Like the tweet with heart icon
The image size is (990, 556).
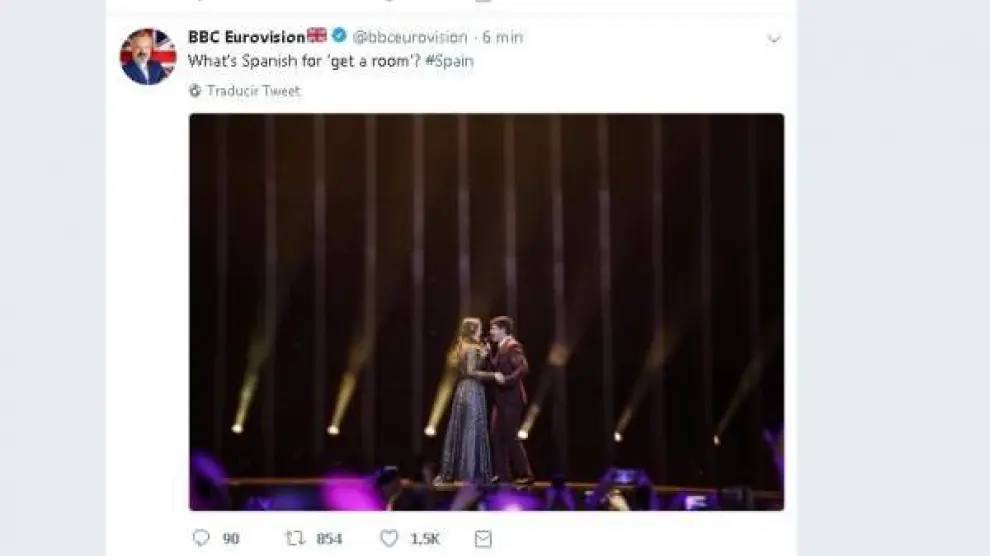pyautogui.click(x=389, y=538)
